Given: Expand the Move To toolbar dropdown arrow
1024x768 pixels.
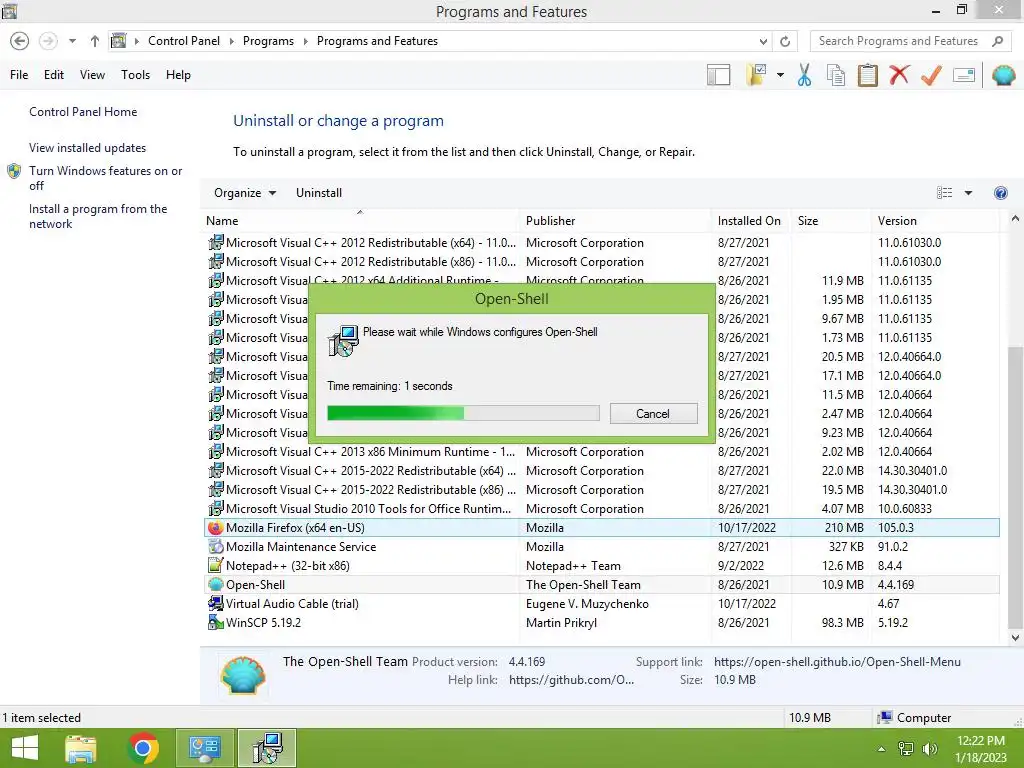Looking at the screenshot, I should click(780, 75).
